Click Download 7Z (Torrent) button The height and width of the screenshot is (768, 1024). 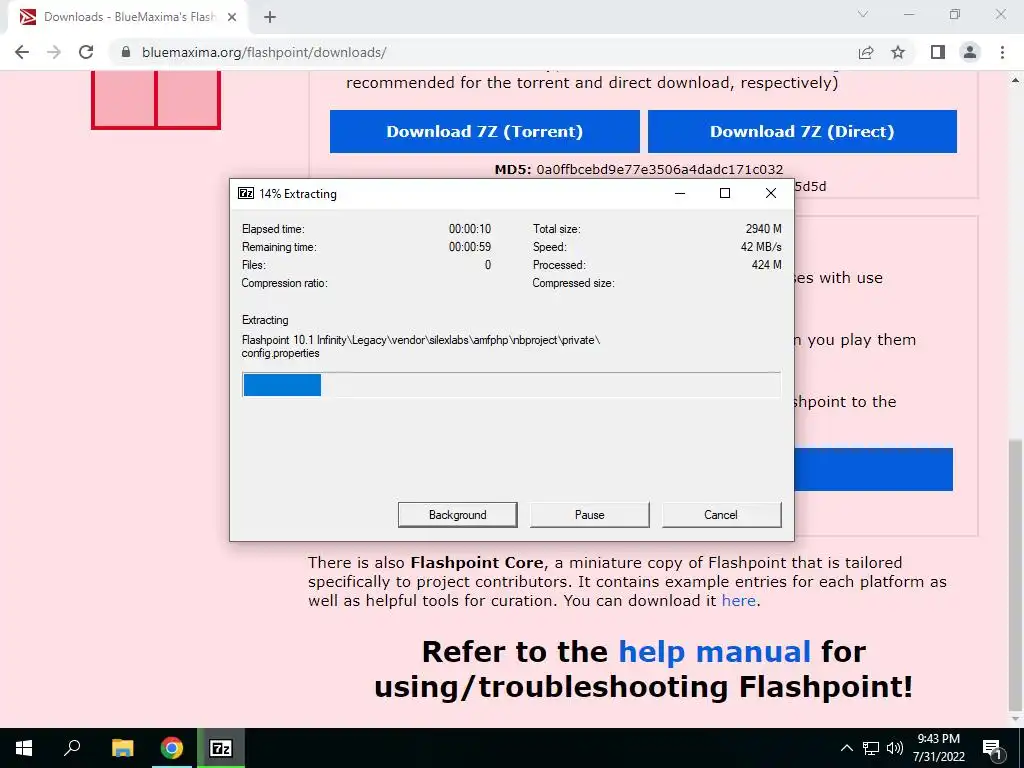485,131
